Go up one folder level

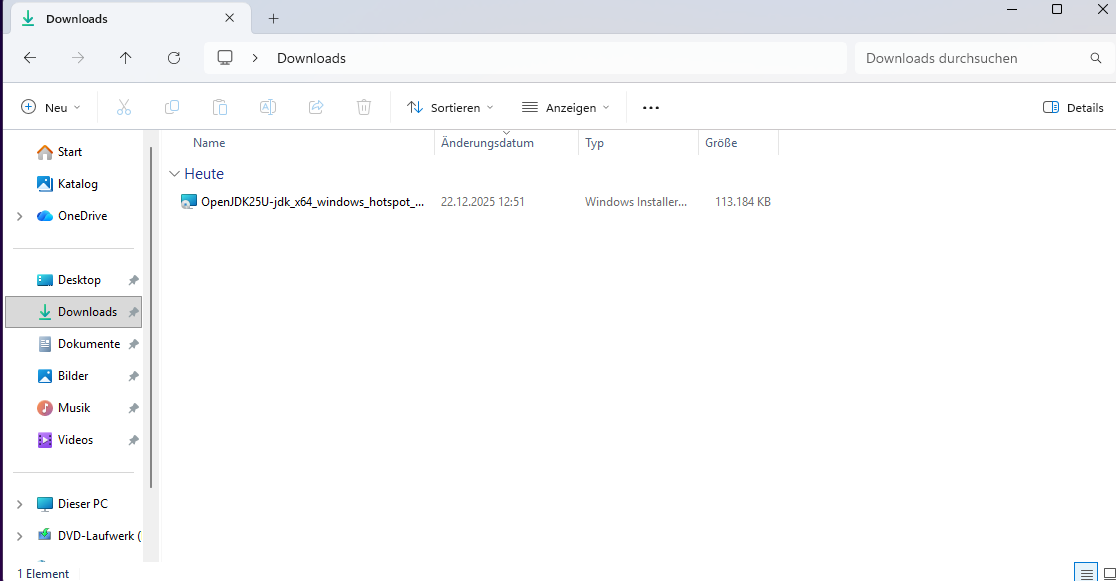[125, 58]
